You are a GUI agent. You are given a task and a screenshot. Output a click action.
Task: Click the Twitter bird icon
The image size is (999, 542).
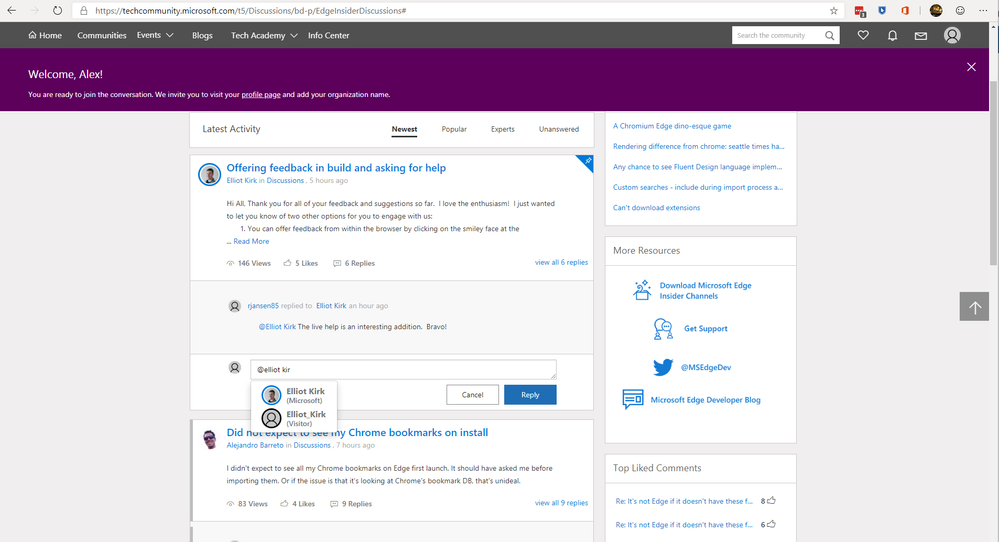(663, 367)
